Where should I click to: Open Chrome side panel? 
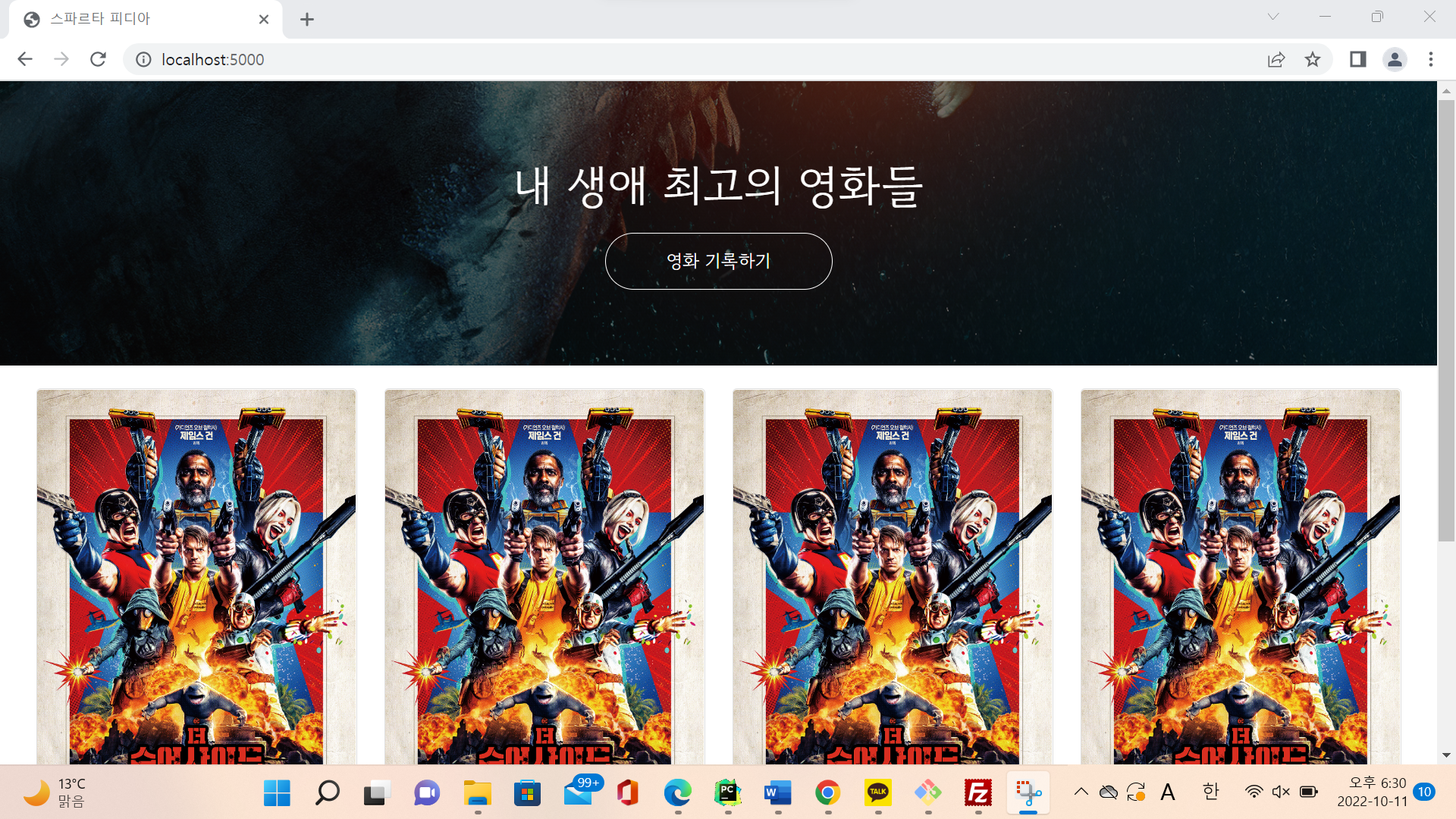click(x=1357, y=59)
